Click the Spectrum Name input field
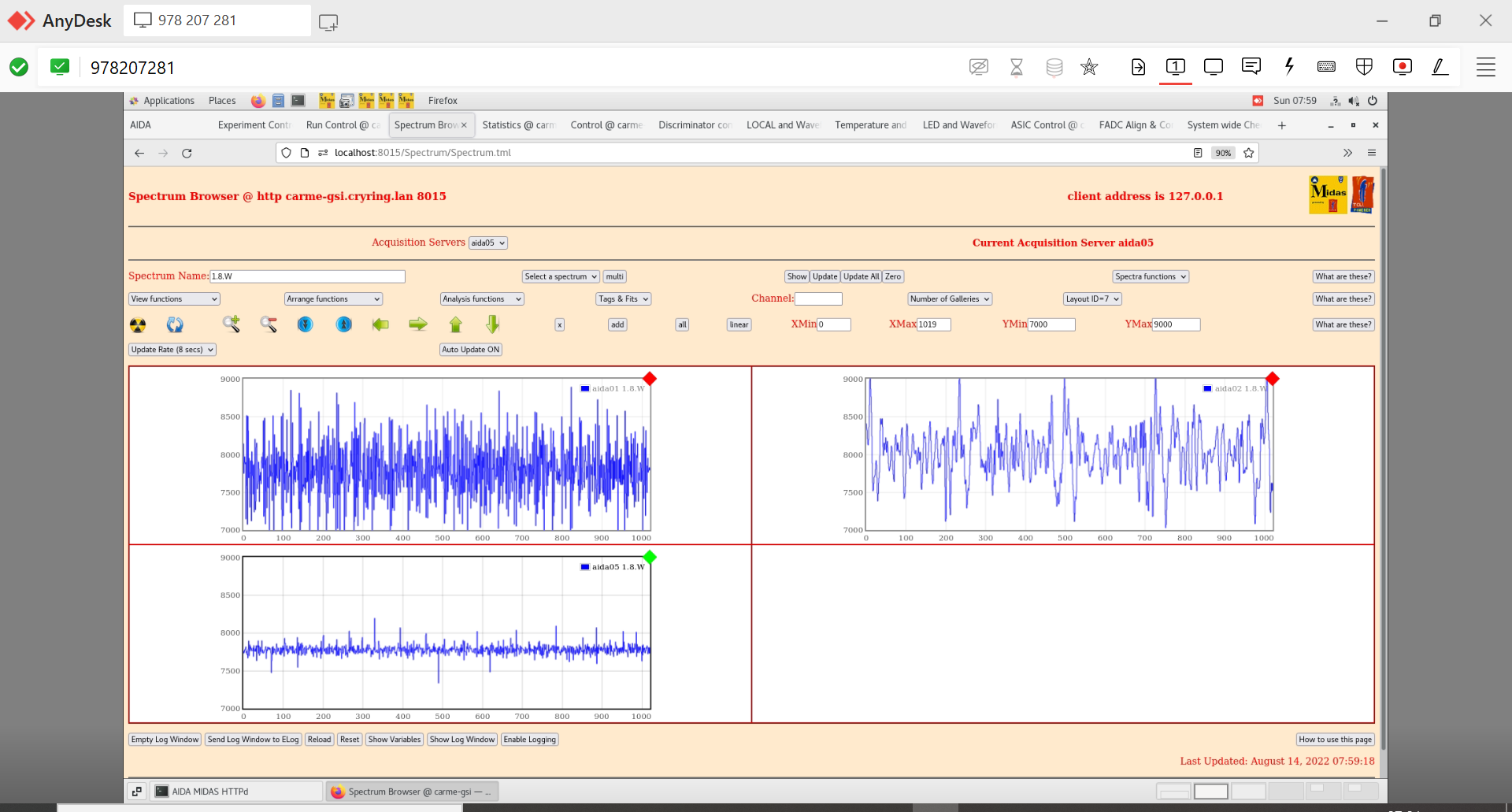 307,276
